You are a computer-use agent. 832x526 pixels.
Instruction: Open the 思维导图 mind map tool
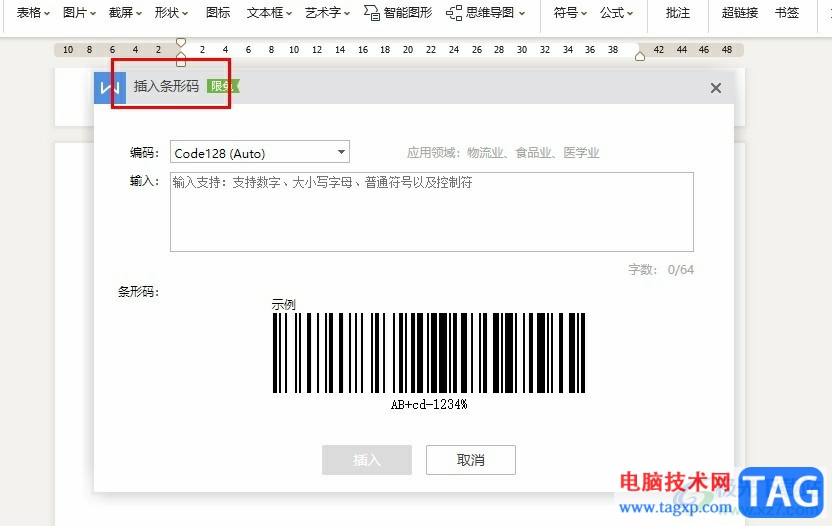click(485, 13)
